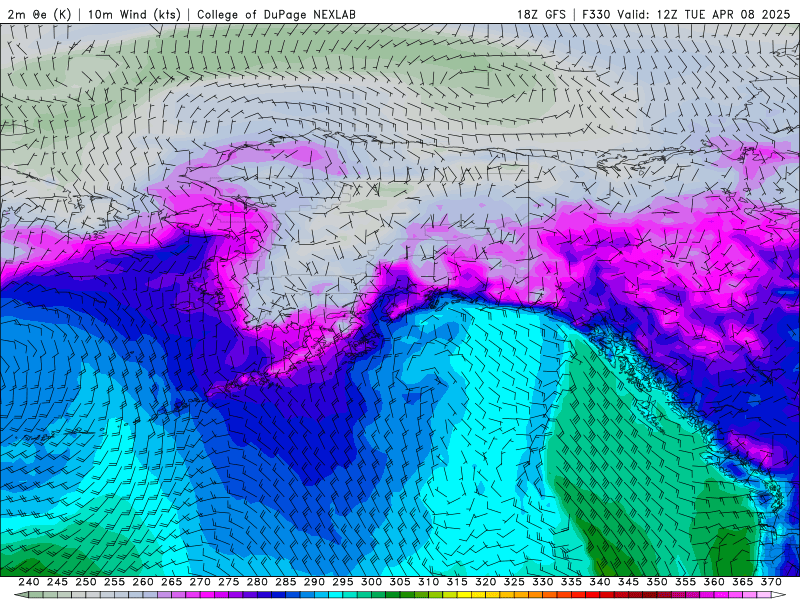Click the left arrow end of the colorbar
Screen dimensions: 800x600
point(21,595)
